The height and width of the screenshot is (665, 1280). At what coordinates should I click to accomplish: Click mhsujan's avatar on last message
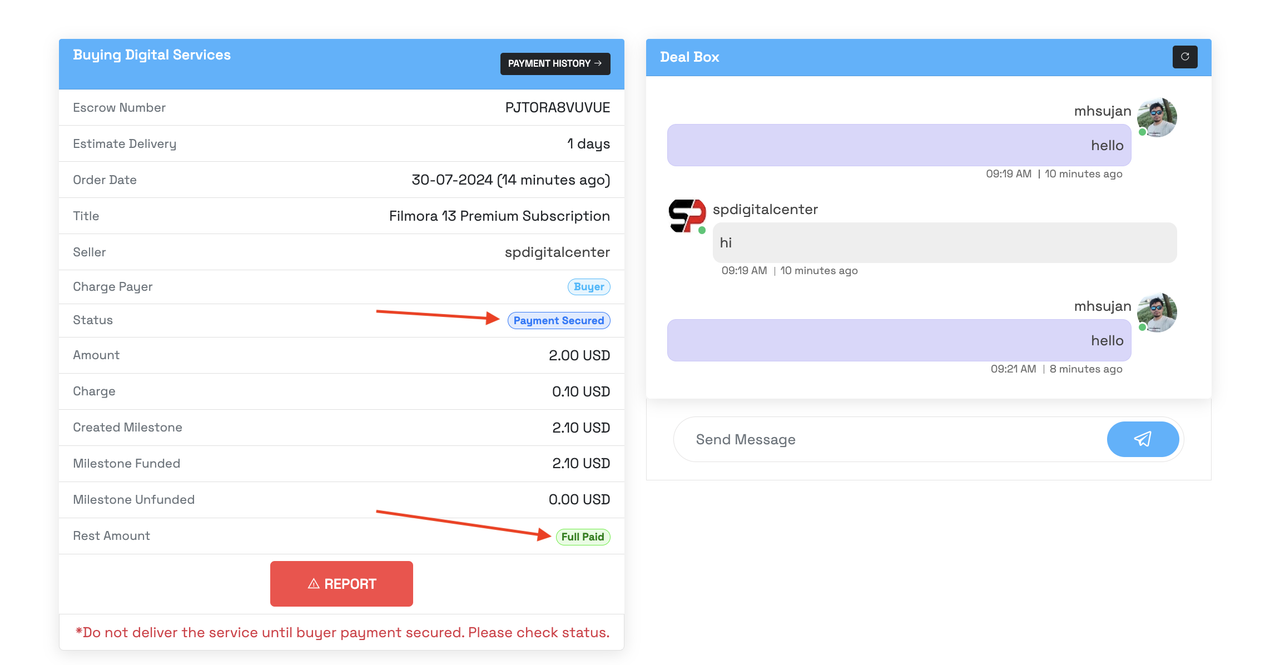click(1157, 313)
